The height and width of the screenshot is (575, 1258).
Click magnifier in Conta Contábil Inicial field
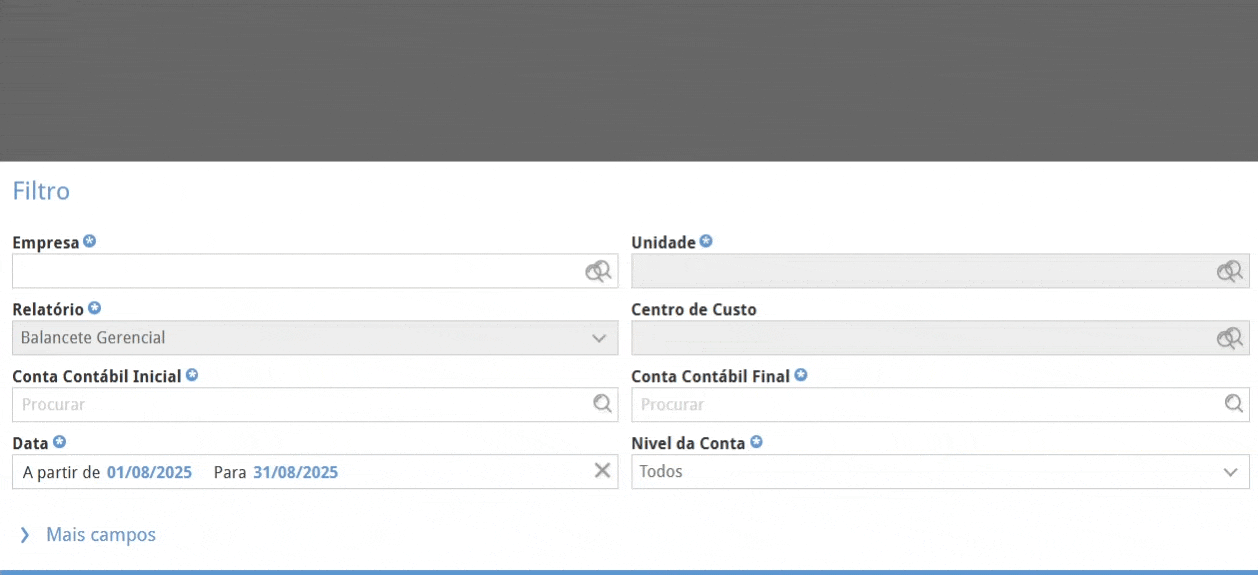(x=602, y=404)
